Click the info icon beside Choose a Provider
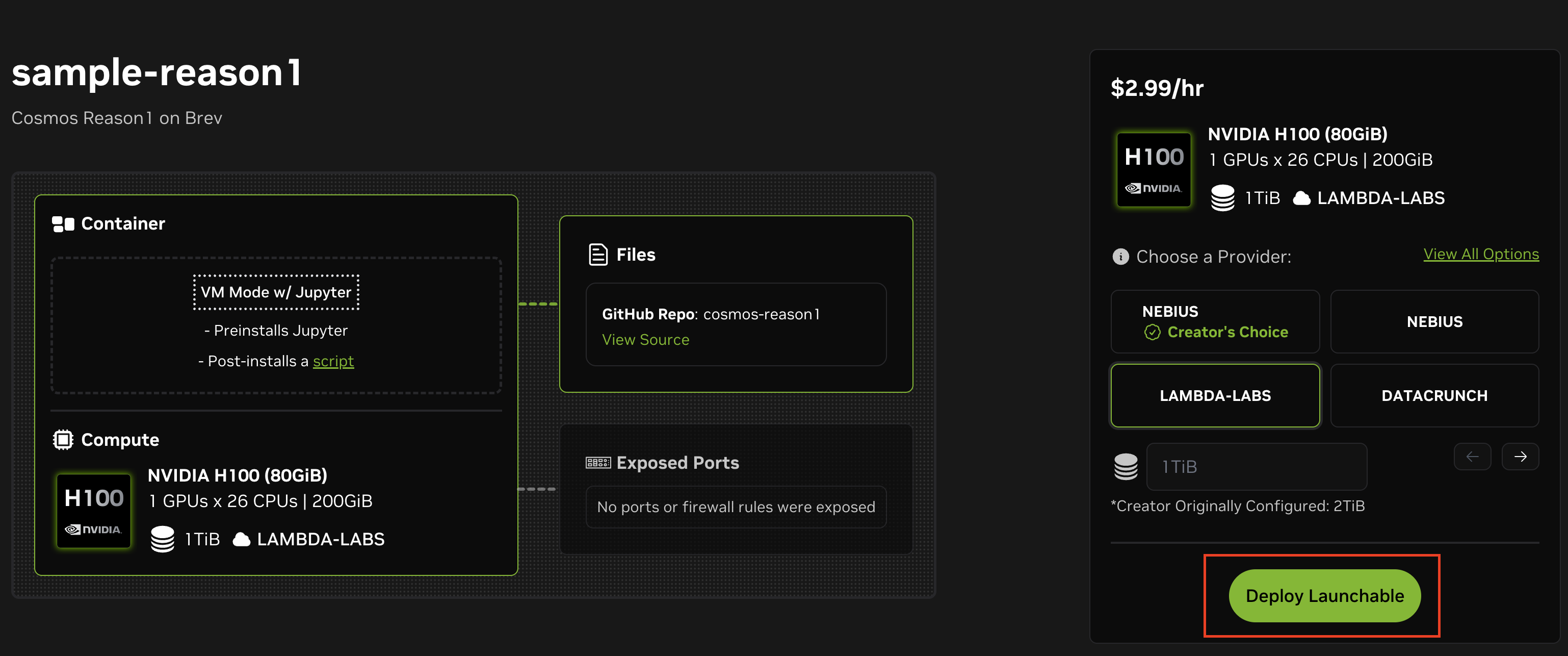 tap(1120, 257)
